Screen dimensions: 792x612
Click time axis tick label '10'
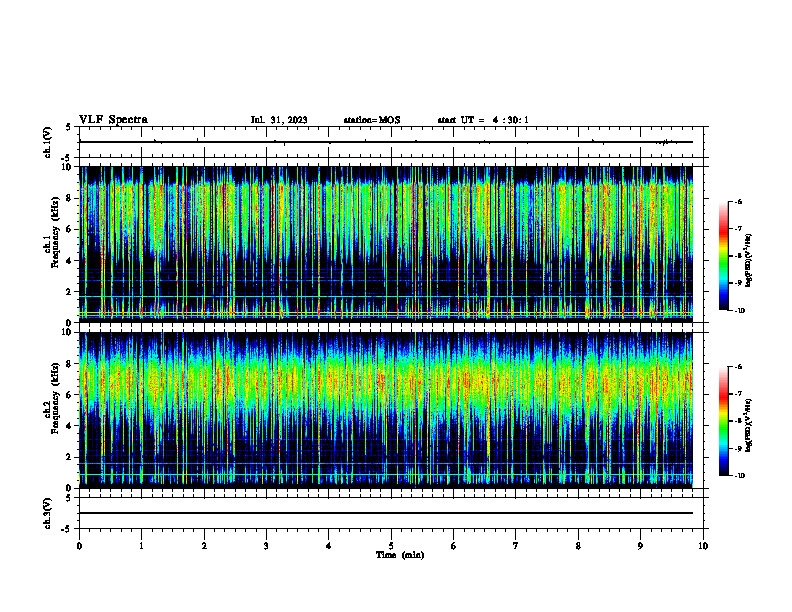point(703,546)
